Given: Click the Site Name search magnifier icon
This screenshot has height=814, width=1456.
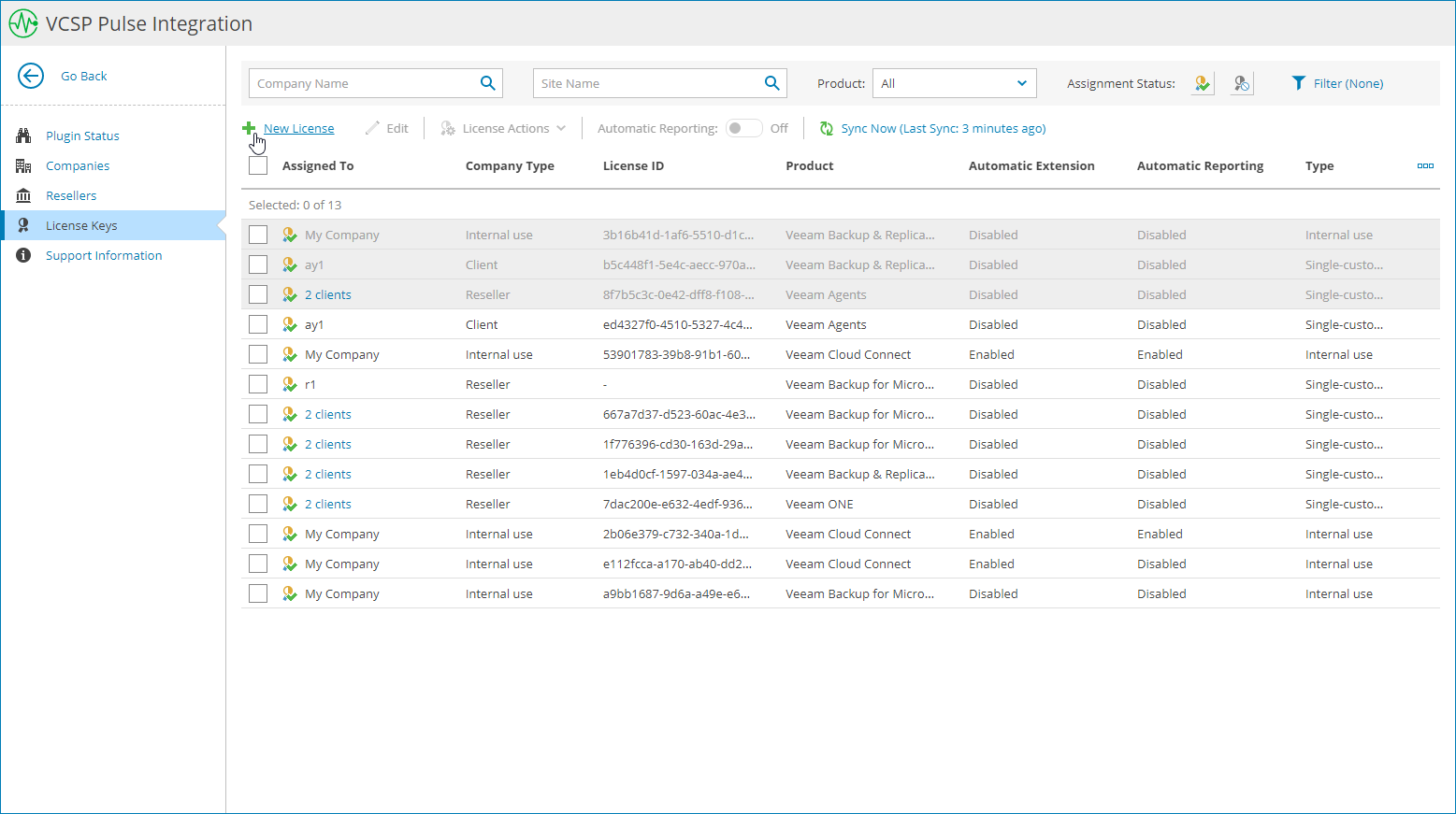Looking at the screenshot, I should point(771,83).
